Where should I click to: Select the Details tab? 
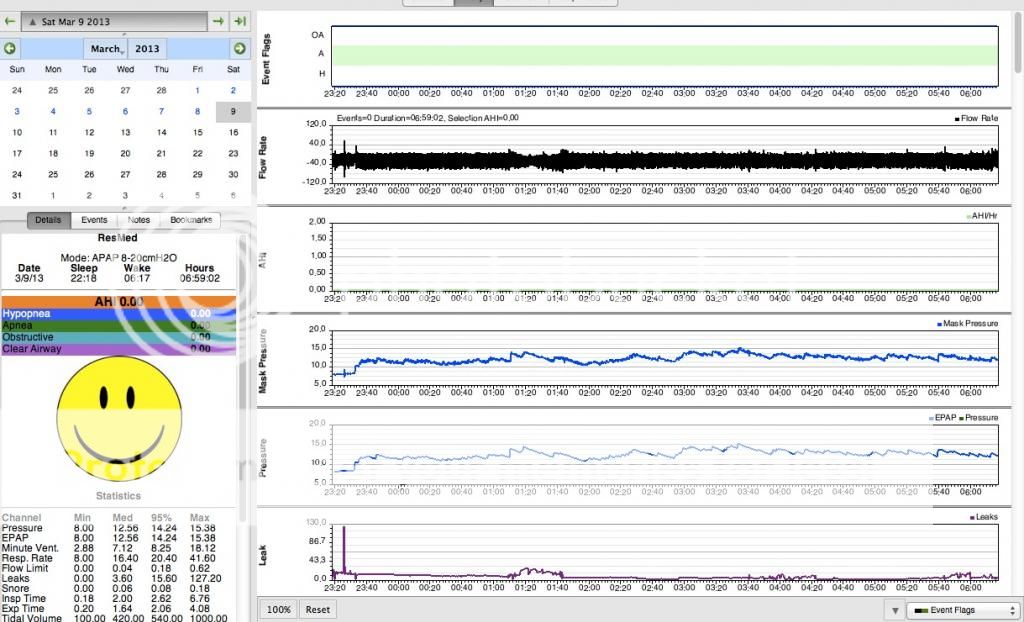[48, 220]
